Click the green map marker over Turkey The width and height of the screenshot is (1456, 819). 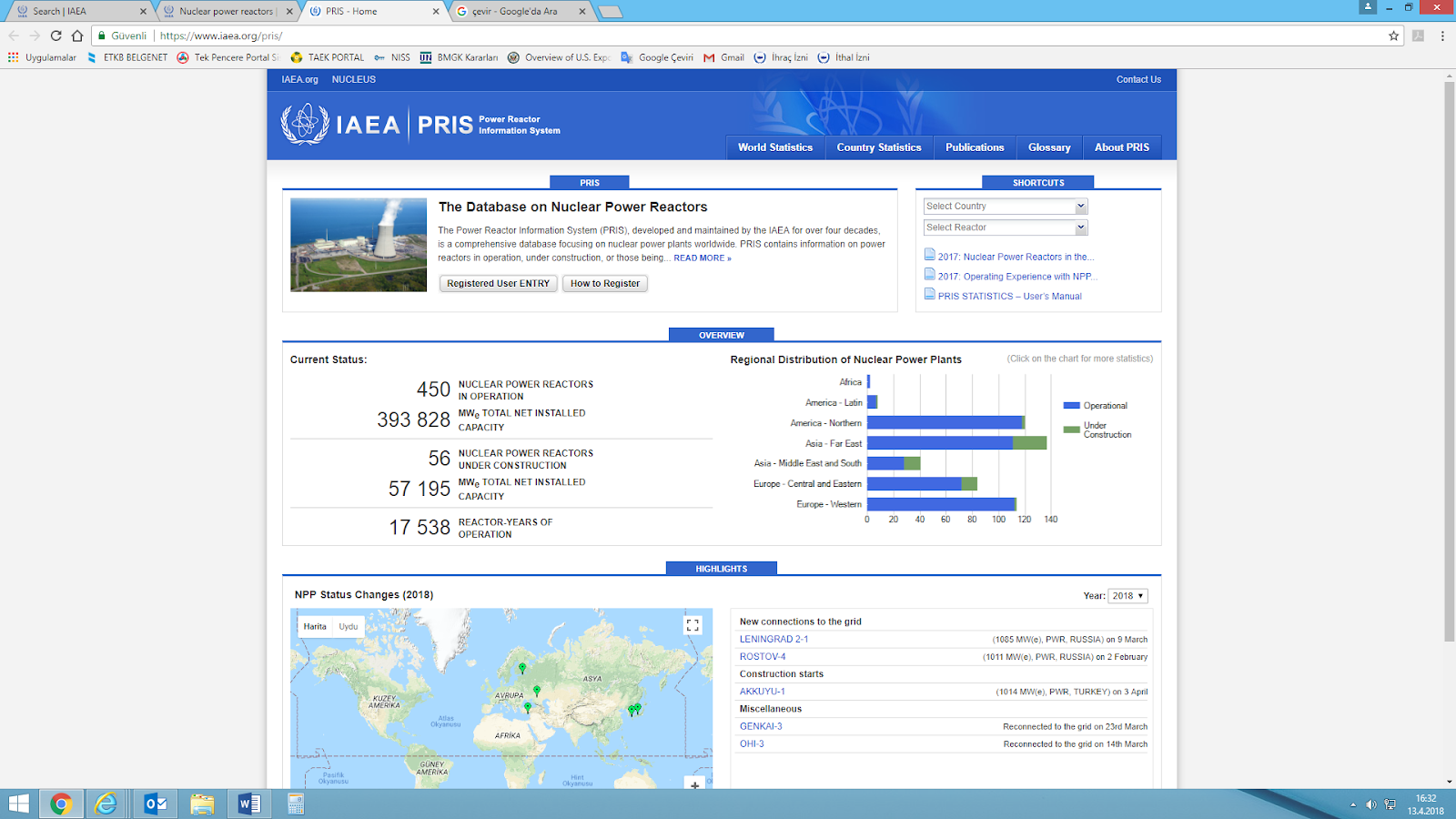click(527, 707)
